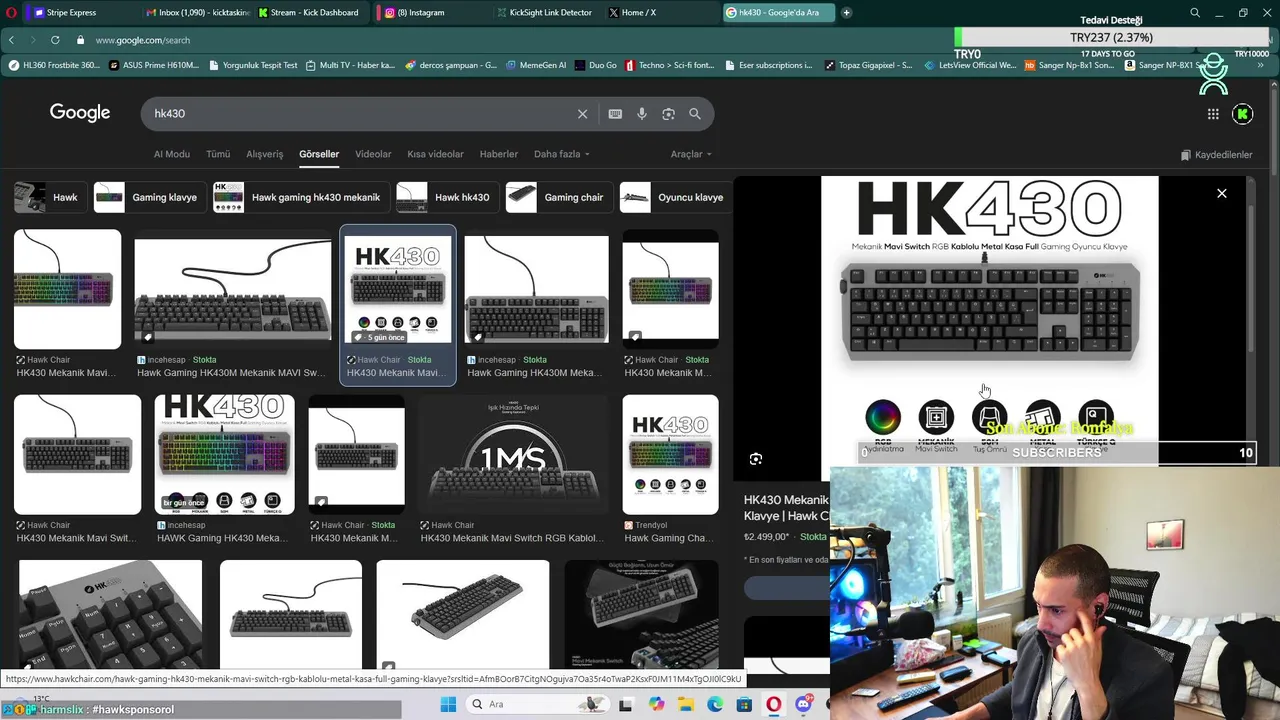Open the Opera menu logo
The image size is (1280, 720).
pyautogui.click(x=11, y=12)
